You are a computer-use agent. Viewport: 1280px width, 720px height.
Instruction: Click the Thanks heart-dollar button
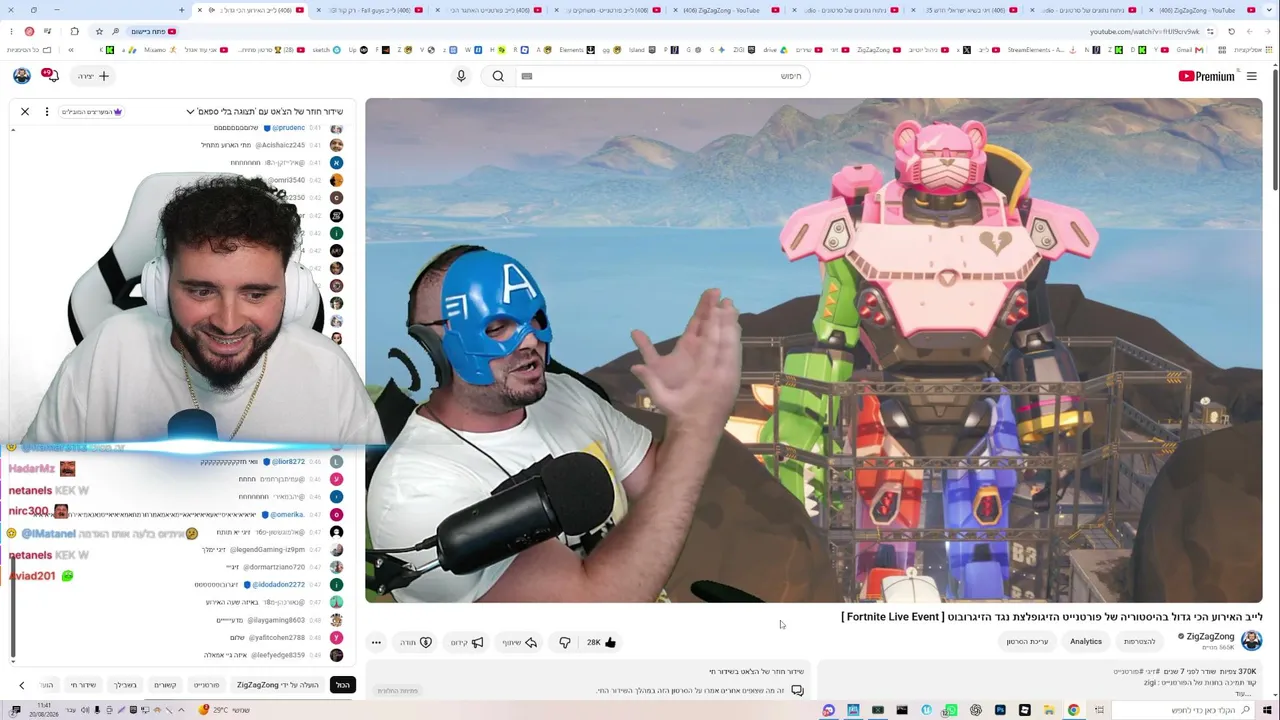[x=416, y=642]
